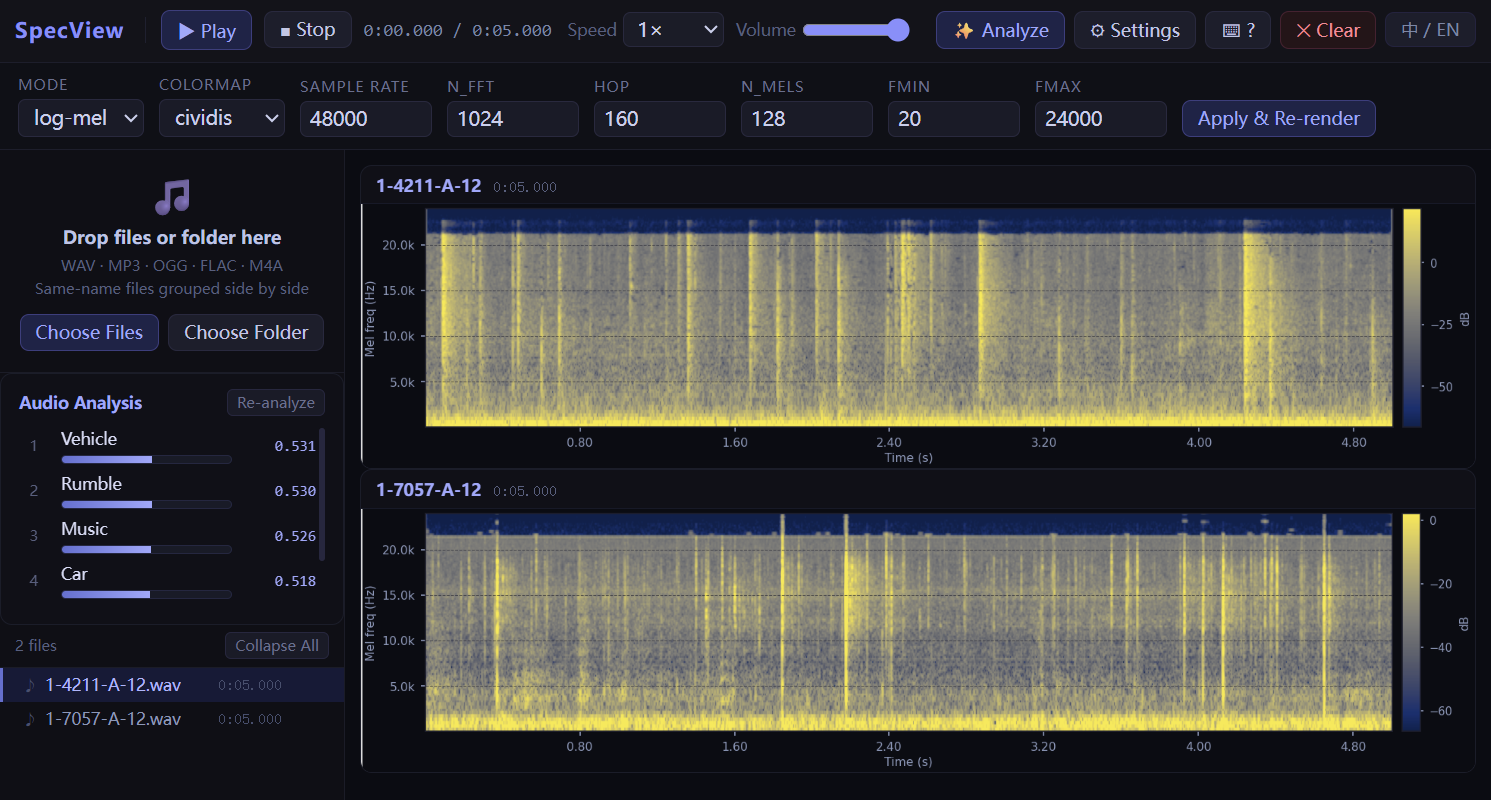
Task: Select file 1-7057-A-12.wav in the list
Action: [172, 719]
